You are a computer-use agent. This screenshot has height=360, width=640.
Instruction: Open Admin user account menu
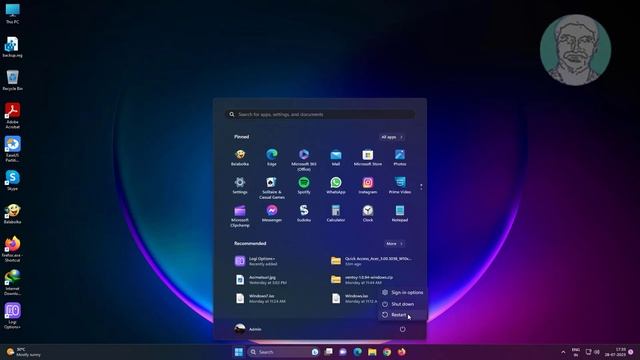pos(248,329)
